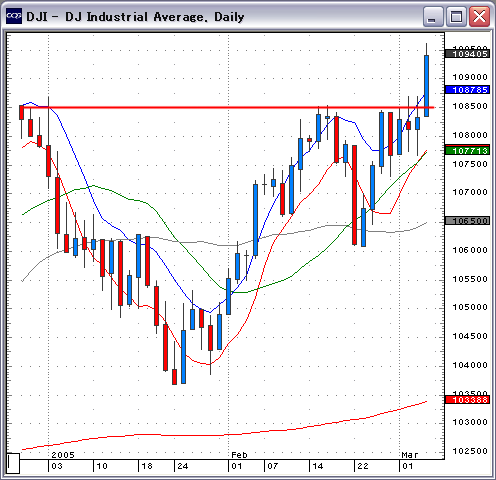
Task: Click the small box at axis corner
Action: 13,463
